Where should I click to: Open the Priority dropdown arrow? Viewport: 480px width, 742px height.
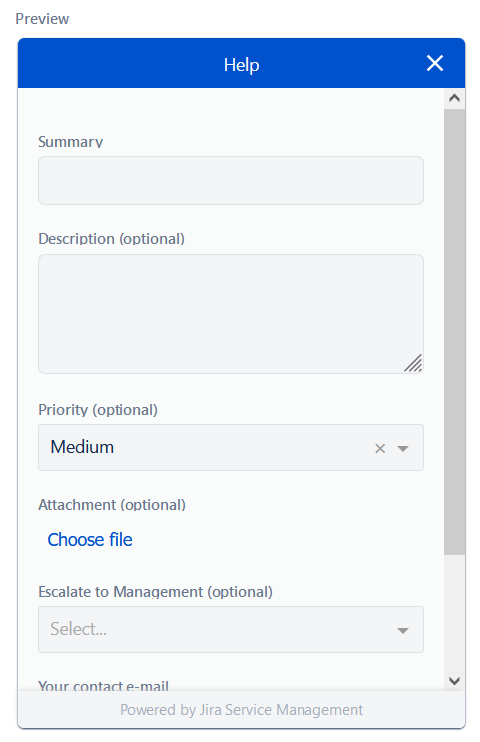tap(402, 449)
